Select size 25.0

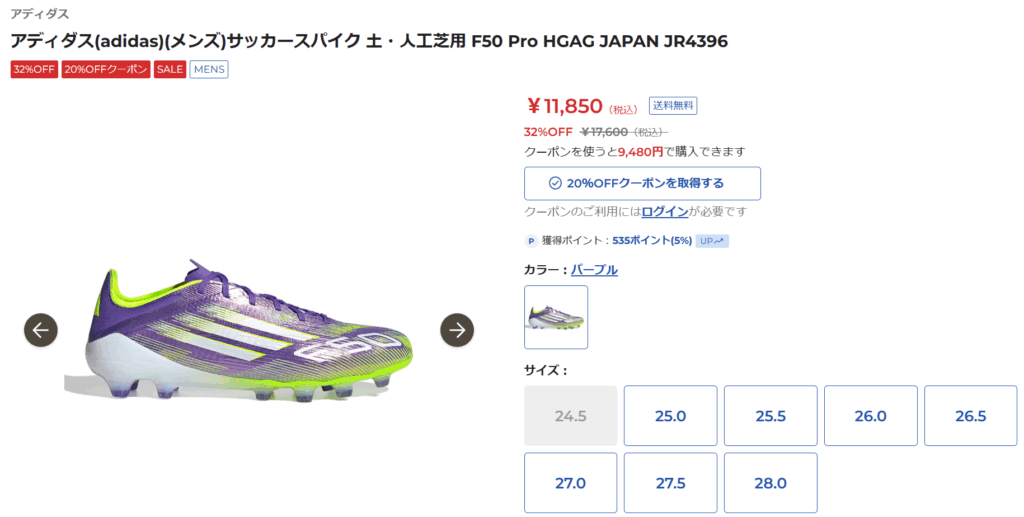[670, 416]
